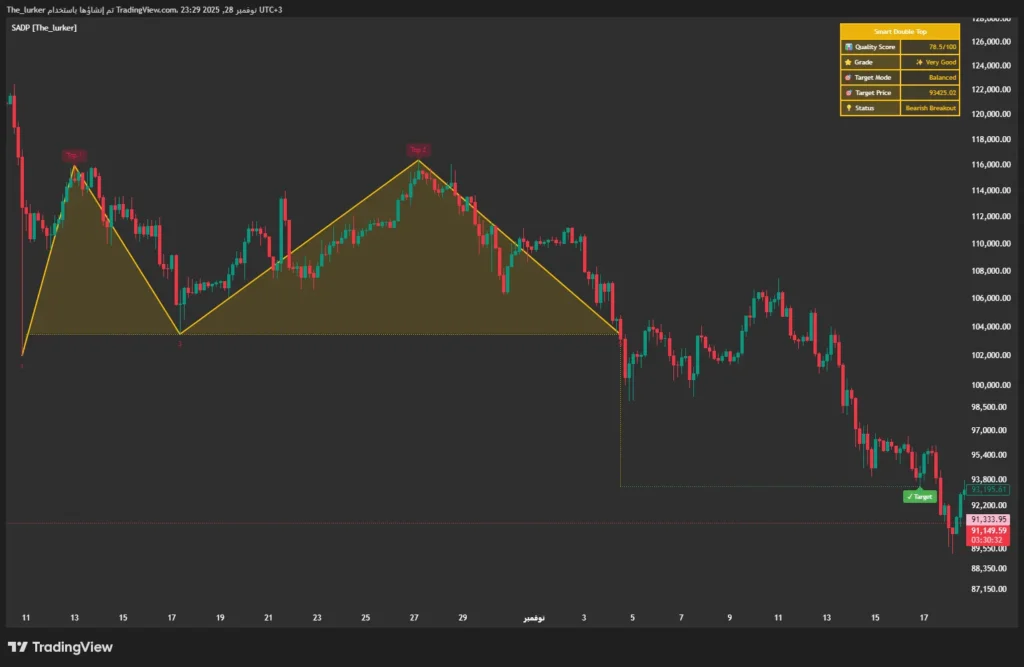The height and width of the screenshot is (667, 1024).
Task: Click the star icon beside Grade
Action: coord(848,62)
